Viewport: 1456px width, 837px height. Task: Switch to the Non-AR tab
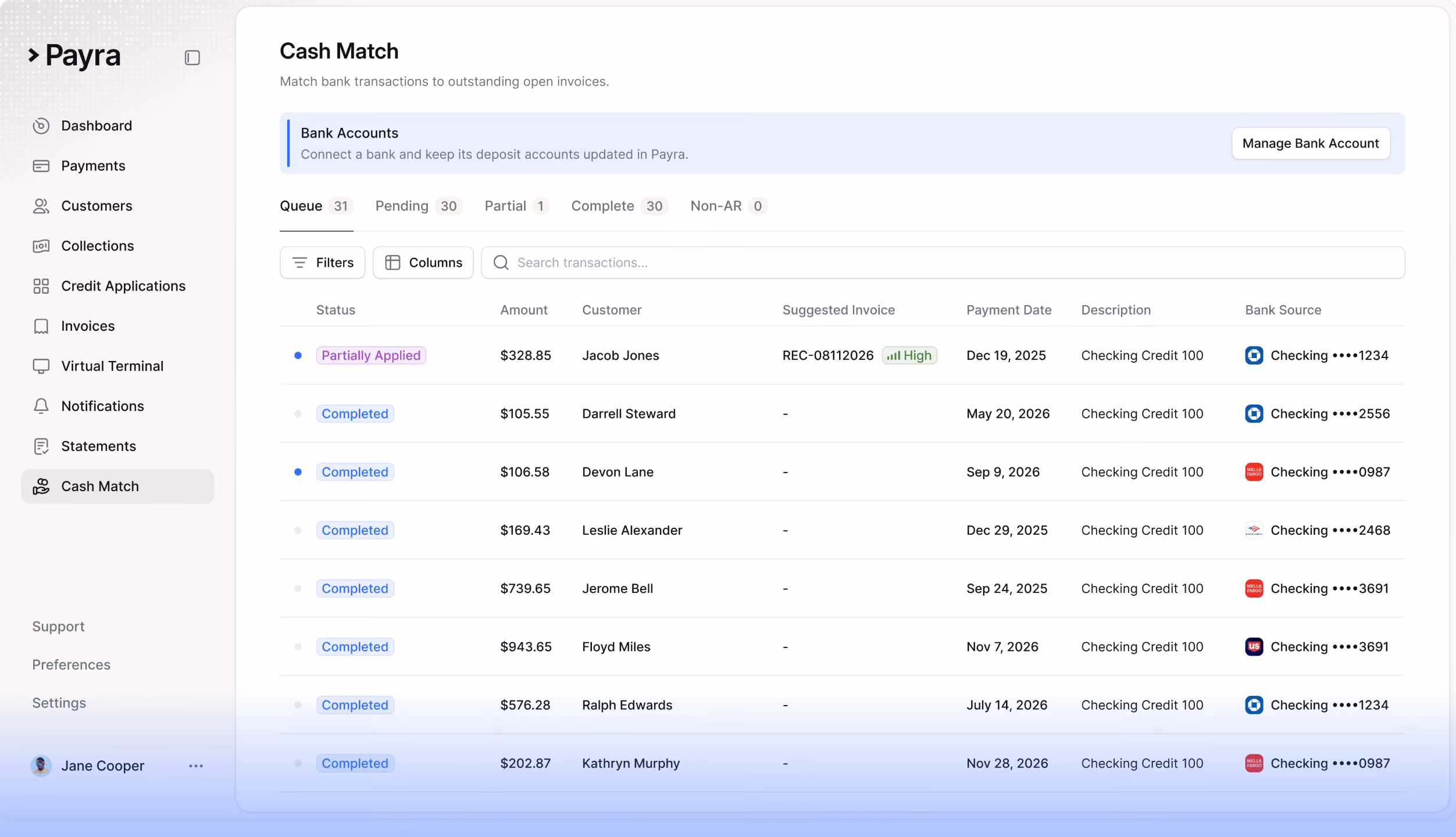pyautogui.click(x=729, y=206)
